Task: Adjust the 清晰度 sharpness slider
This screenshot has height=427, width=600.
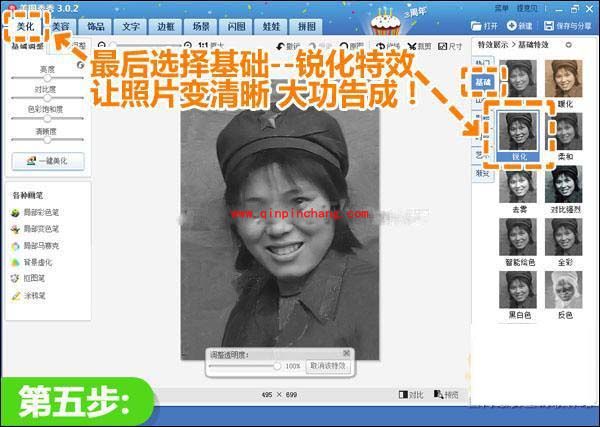Action: [x=47, y=139]
